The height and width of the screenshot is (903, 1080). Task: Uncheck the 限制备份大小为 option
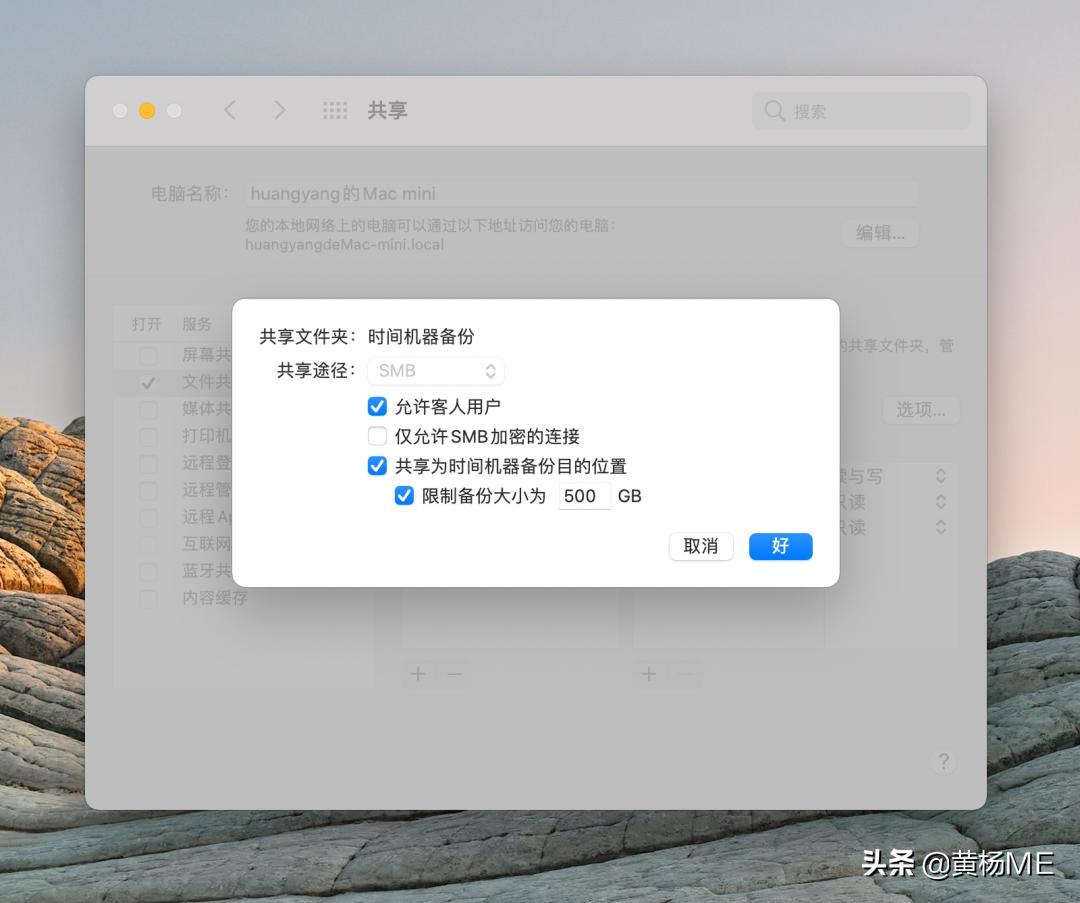tap(404, 495)
